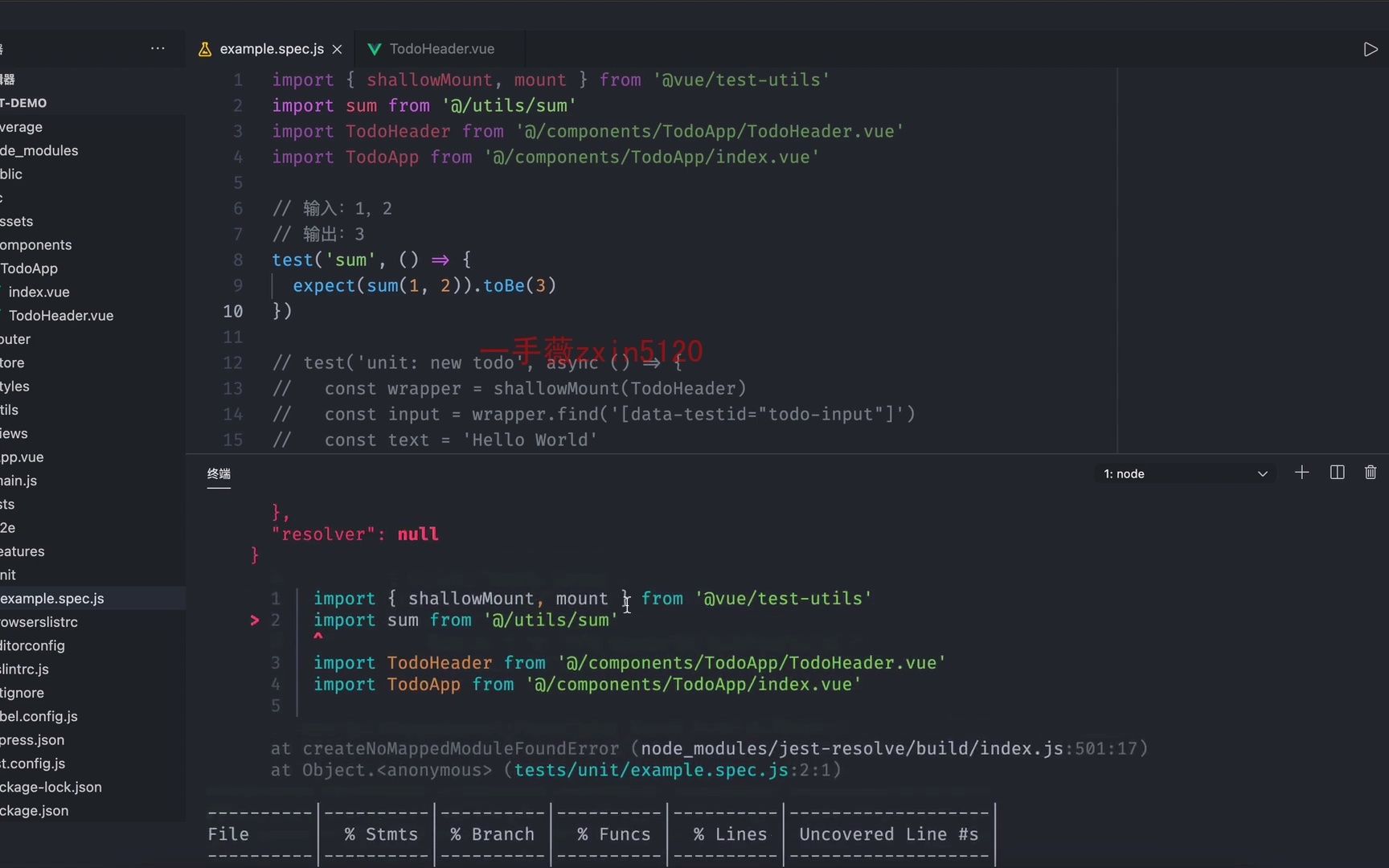This screenshot has width=1389, height=868.
Task: Click line number 10 in the editor gutter
Action: [232, 311]
